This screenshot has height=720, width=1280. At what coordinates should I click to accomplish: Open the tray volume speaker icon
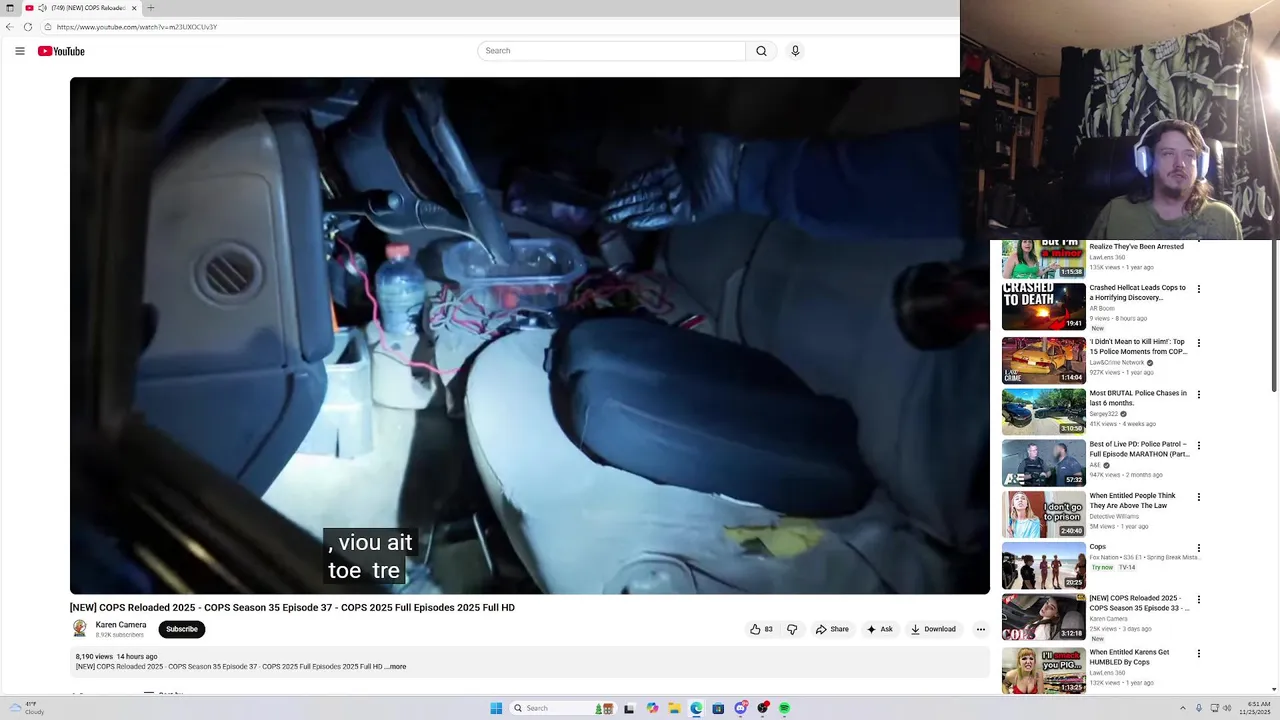click(1228, 708)
